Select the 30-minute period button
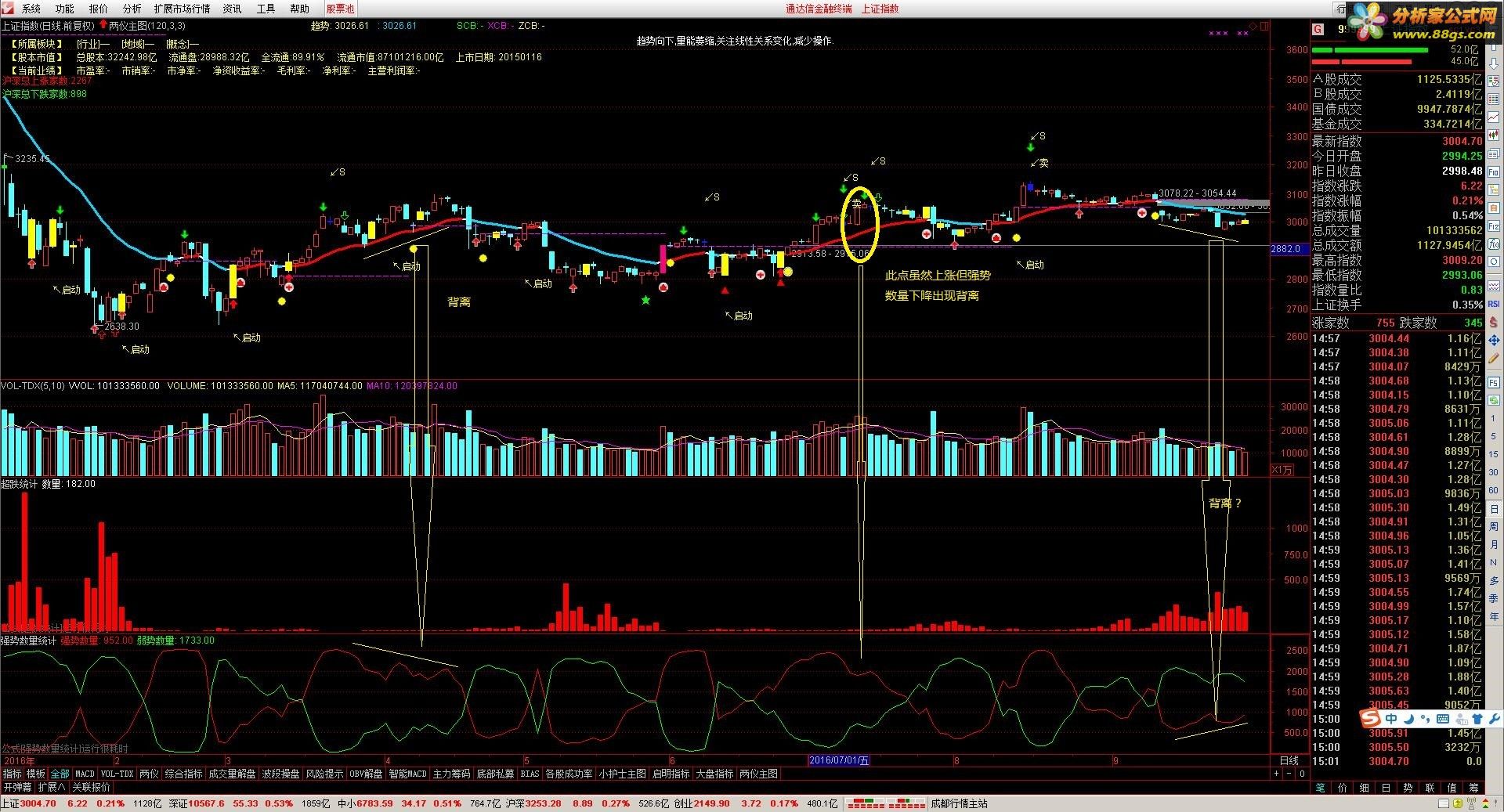The width and height of the screenshot is (1504, 812). (x=1494, y=472)
